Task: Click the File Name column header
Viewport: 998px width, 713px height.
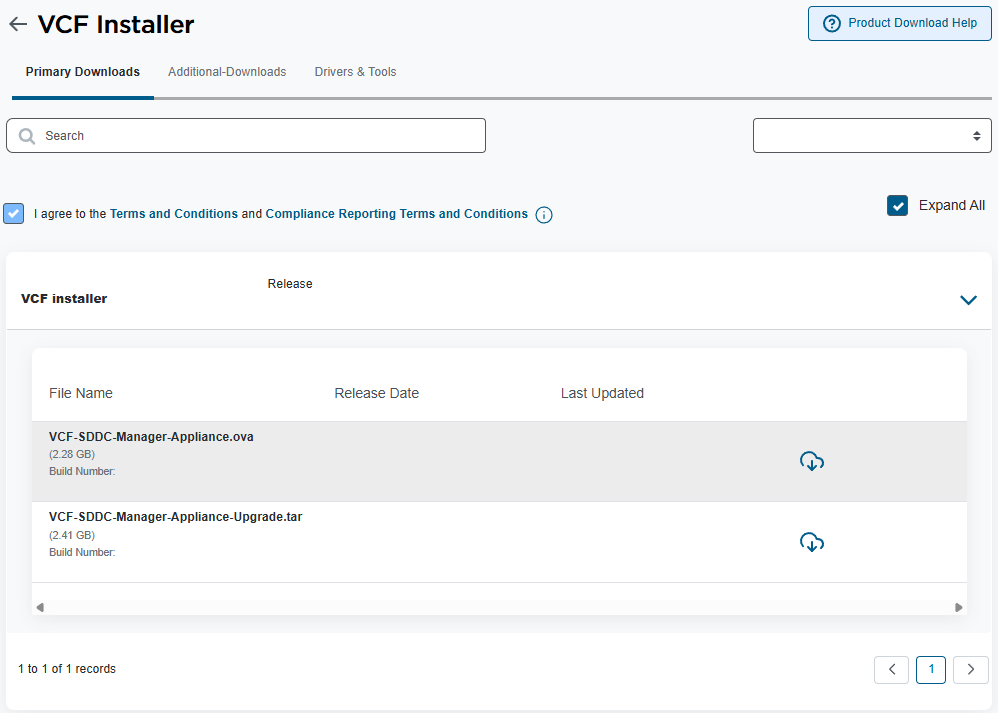Action: [x=81, y=393]
